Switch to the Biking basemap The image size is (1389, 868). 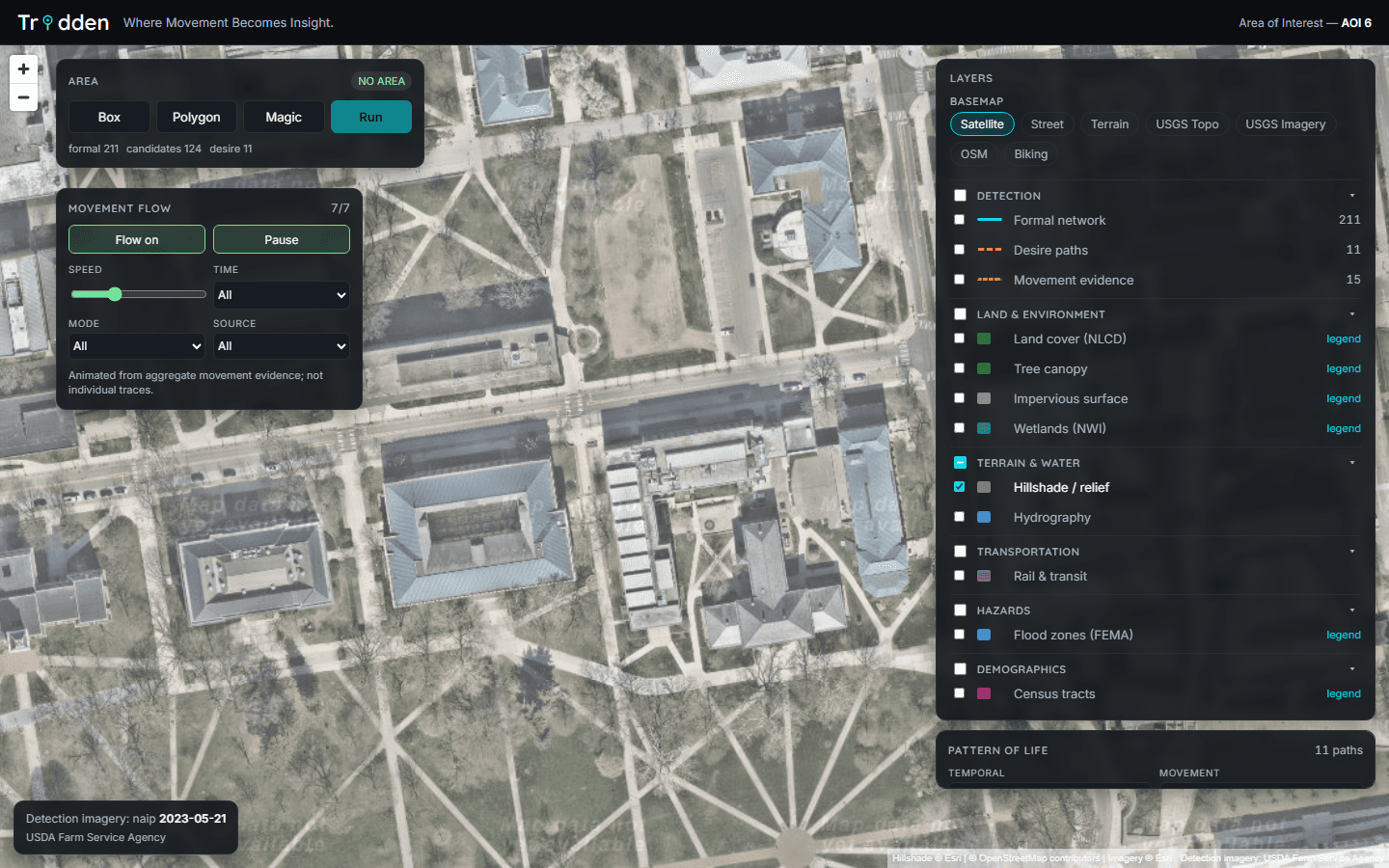1030,154
